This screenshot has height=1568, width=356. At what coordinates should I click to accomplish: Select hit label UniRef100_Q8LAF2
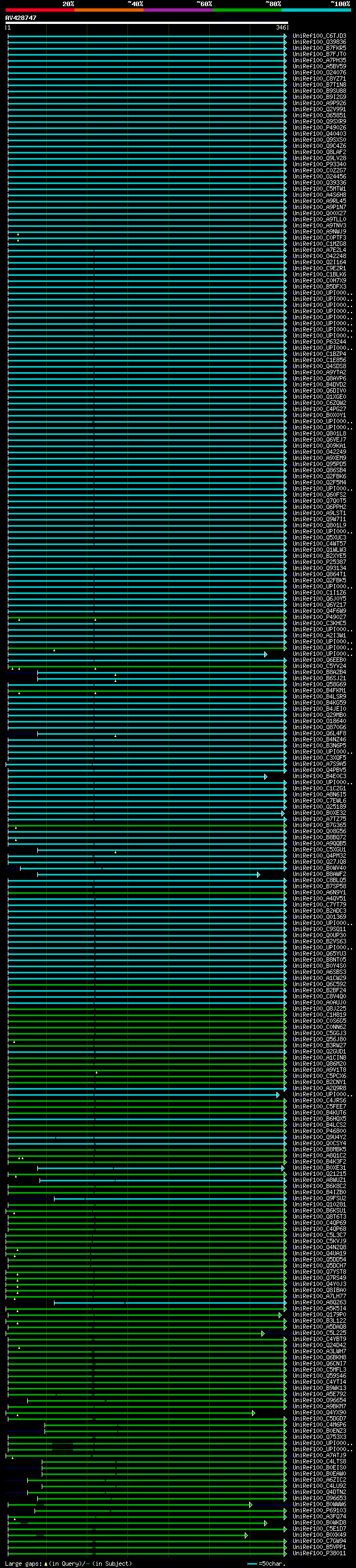(319, 152)
